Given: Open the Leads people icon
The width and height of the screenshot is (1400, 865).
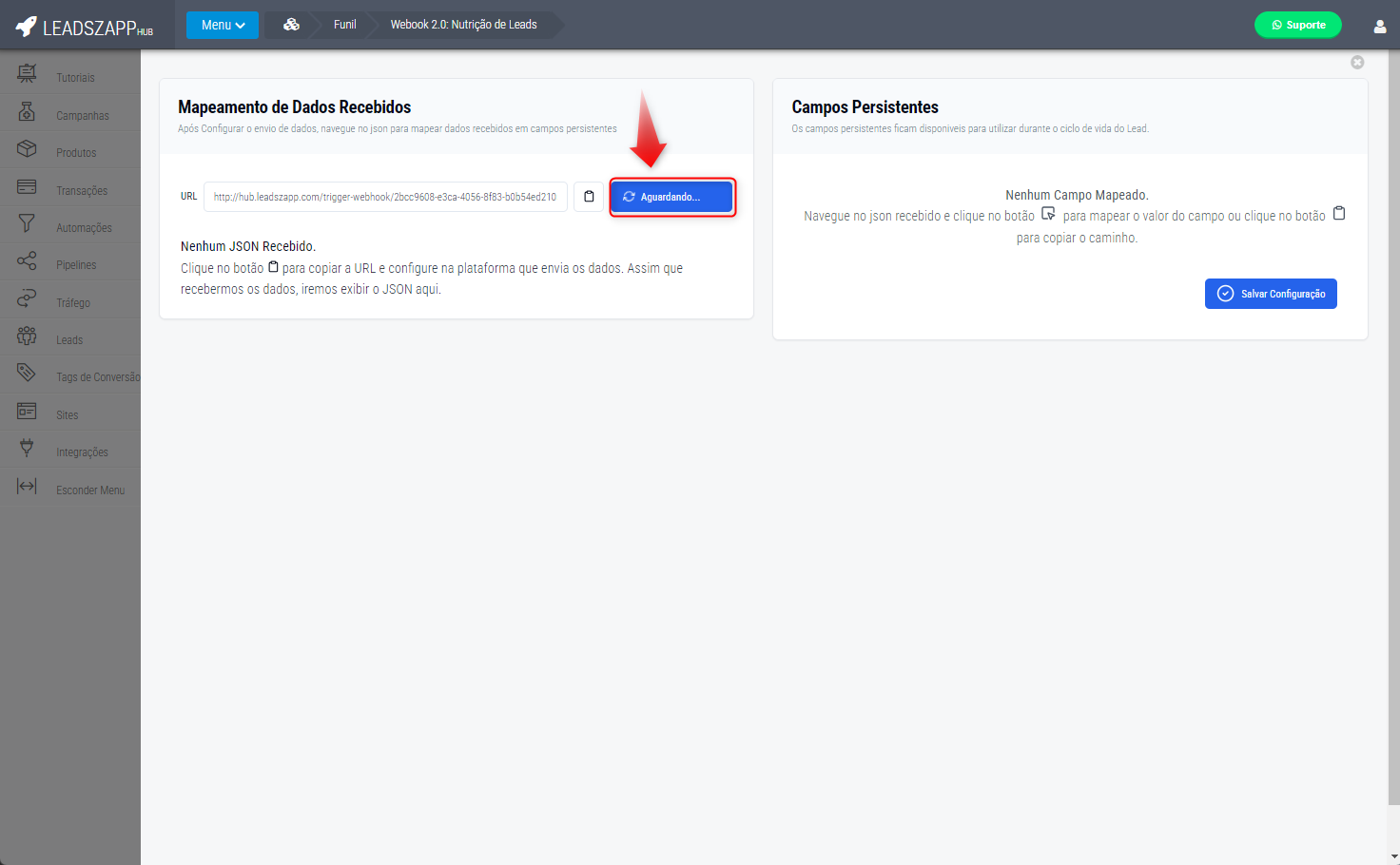Looking at the screenshot, I should click(x=27, y=336).
